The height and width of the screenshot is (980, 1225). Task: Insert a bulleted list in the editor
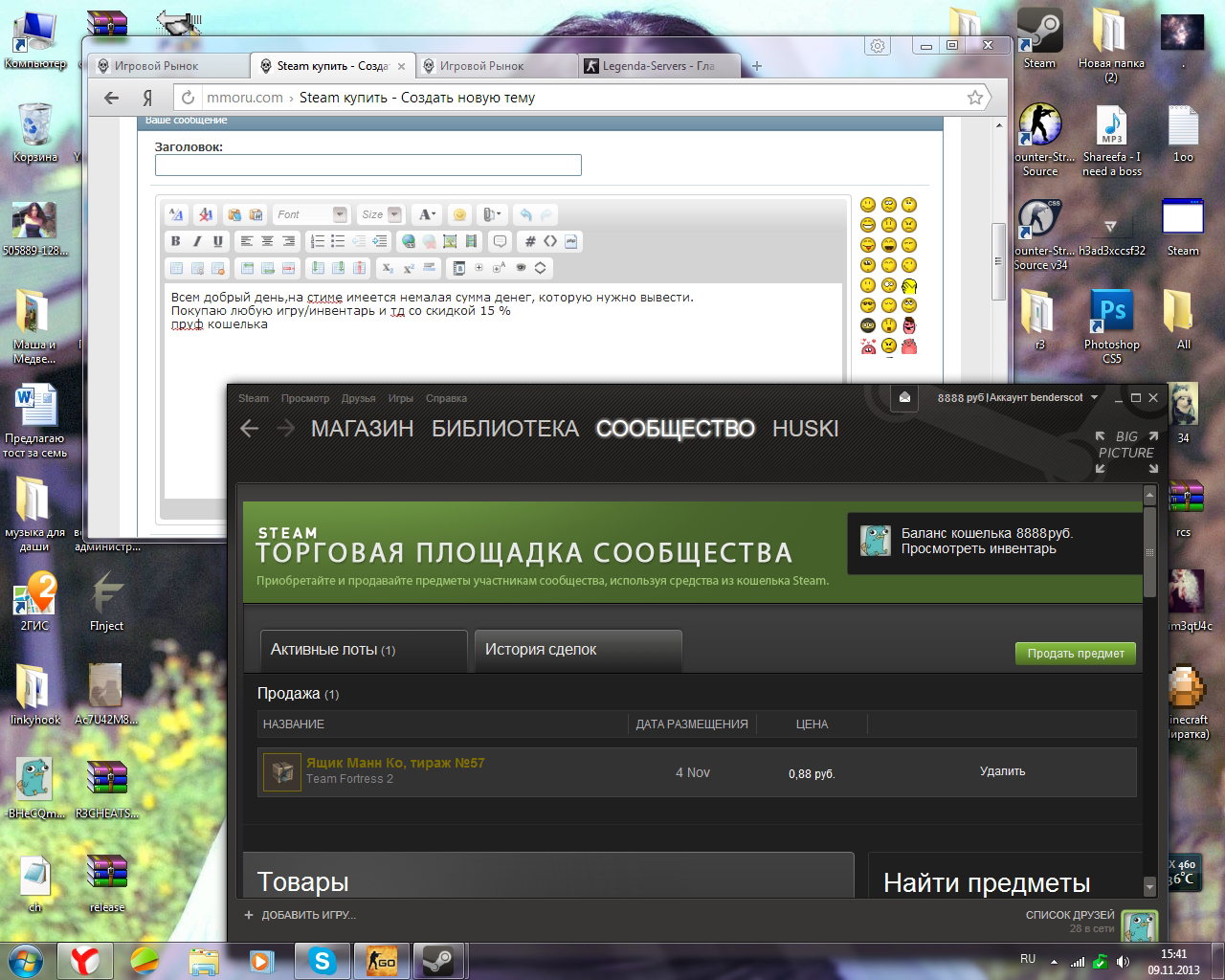(338, 241)
